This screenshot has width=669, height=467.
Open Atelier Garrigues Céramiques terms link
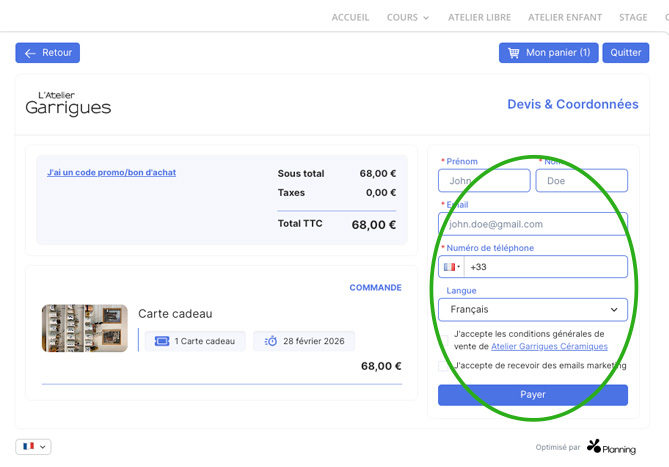click(549, 346)
